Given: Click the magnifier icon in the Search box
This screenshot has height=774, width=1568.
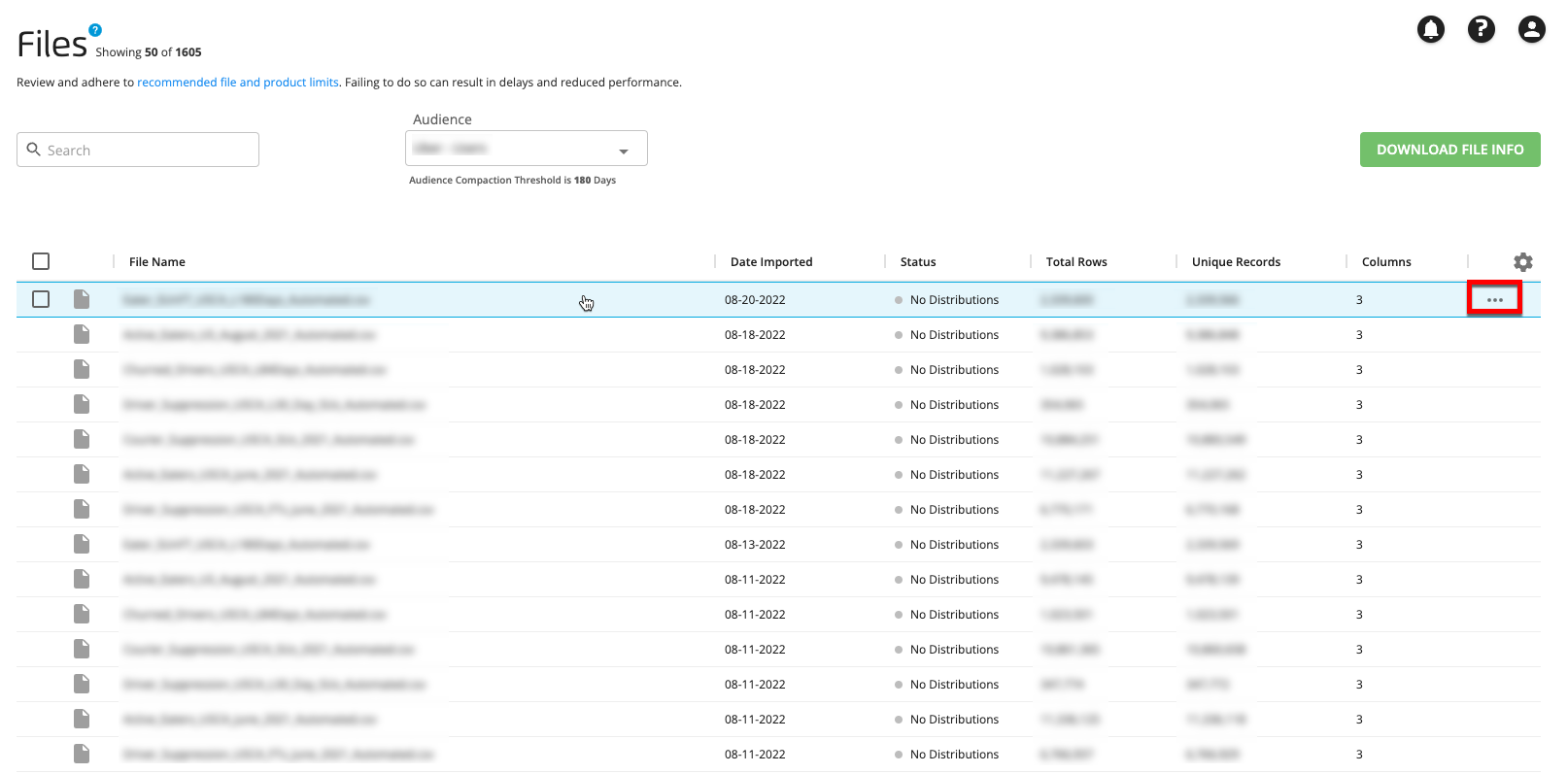Looking at the screenshot, I should tap(34, 150).
